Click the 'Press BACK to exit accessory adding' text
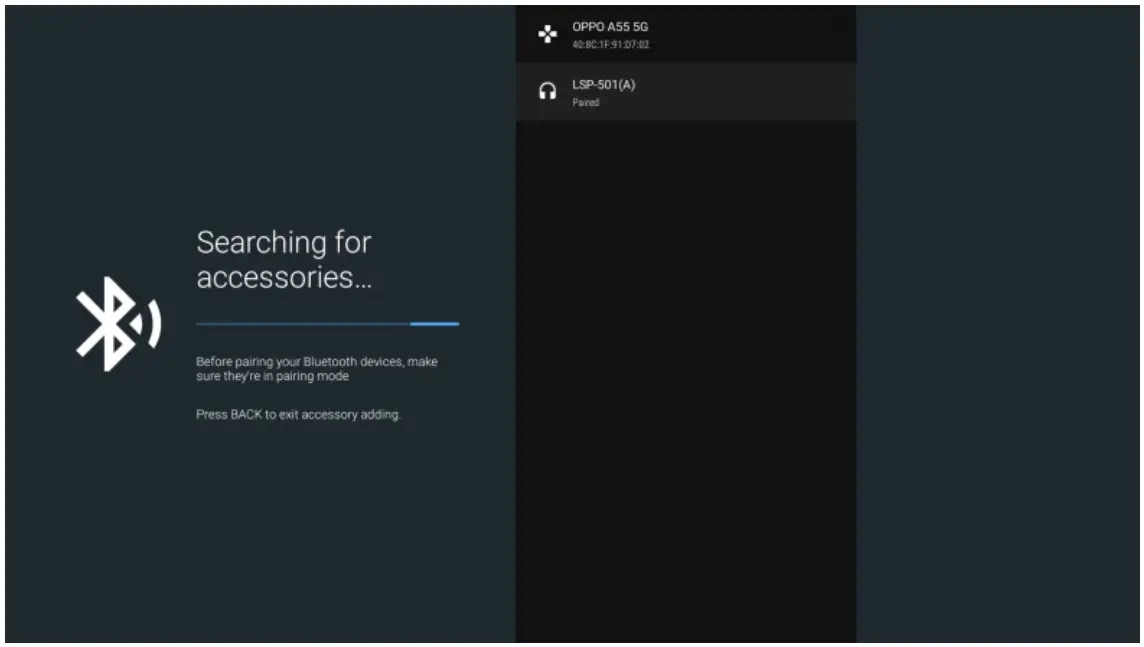 click(x=298, y=414)
